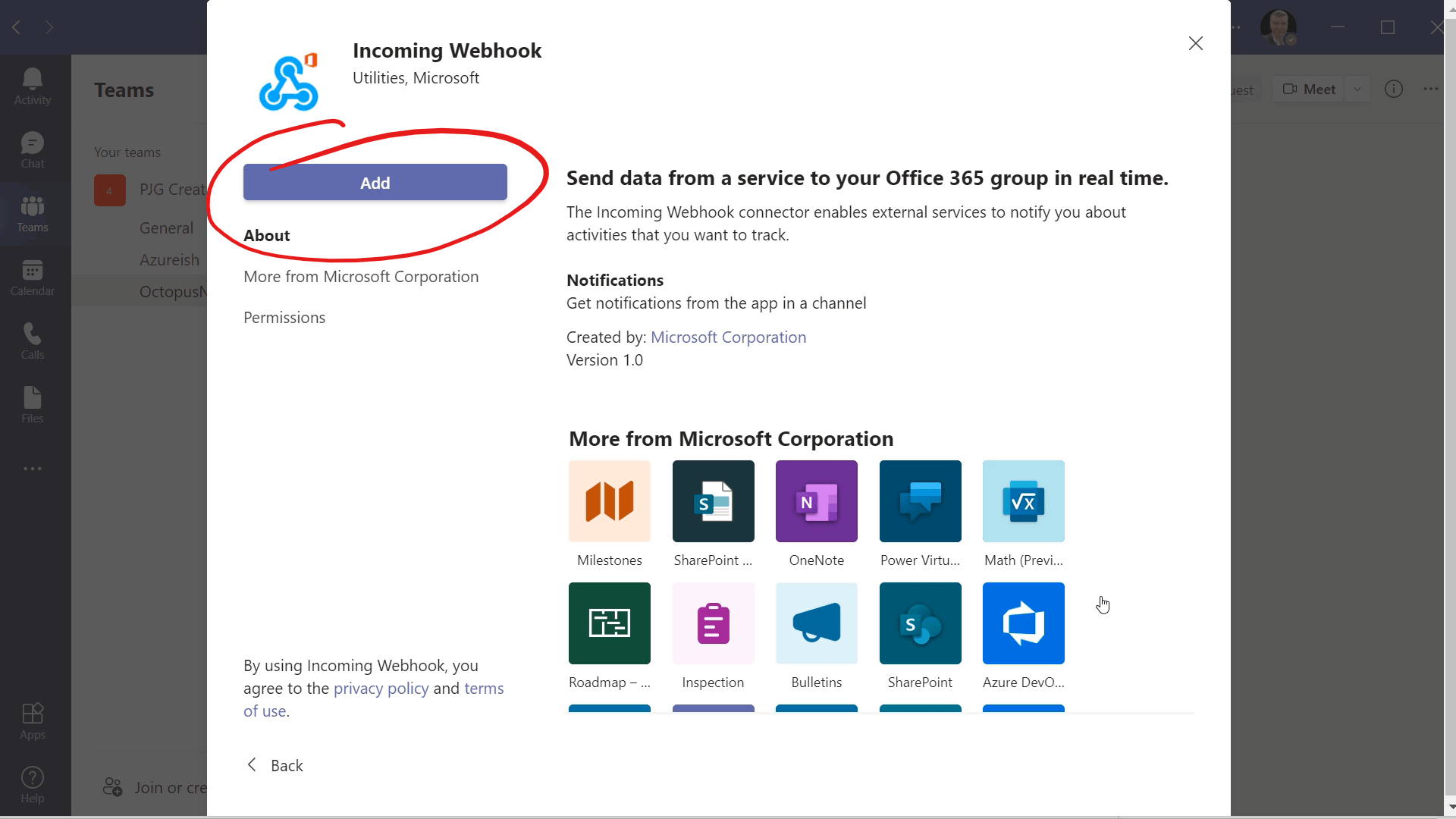The height and width of the screenshot is (819, 1456).
Task: Select the About tab
Action: (267, 235)
